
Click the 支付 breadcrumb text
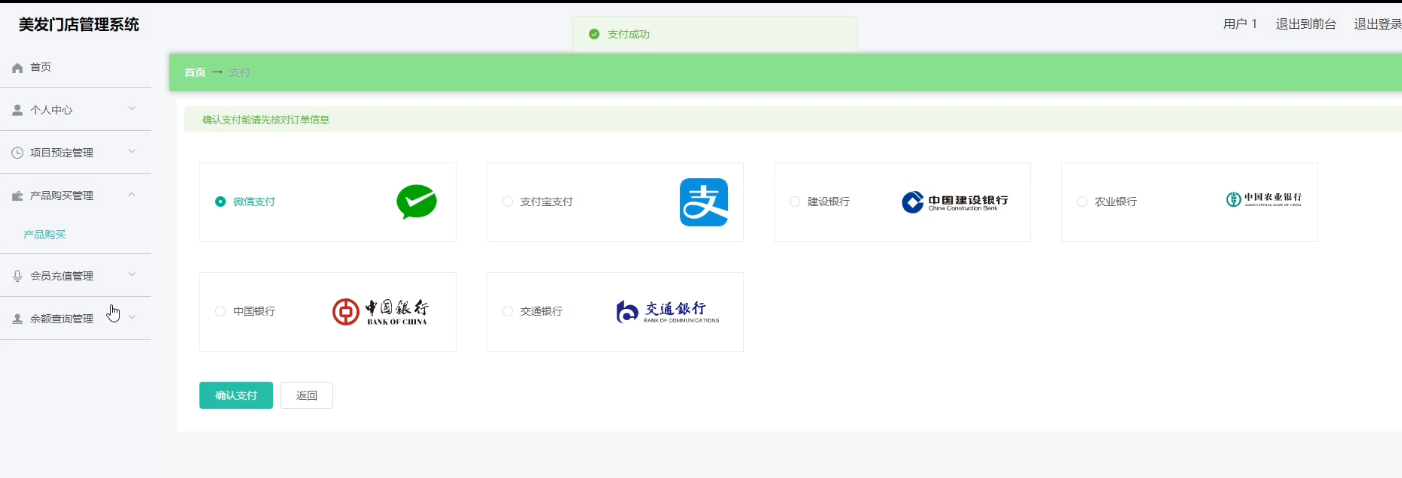pos(239,73)
